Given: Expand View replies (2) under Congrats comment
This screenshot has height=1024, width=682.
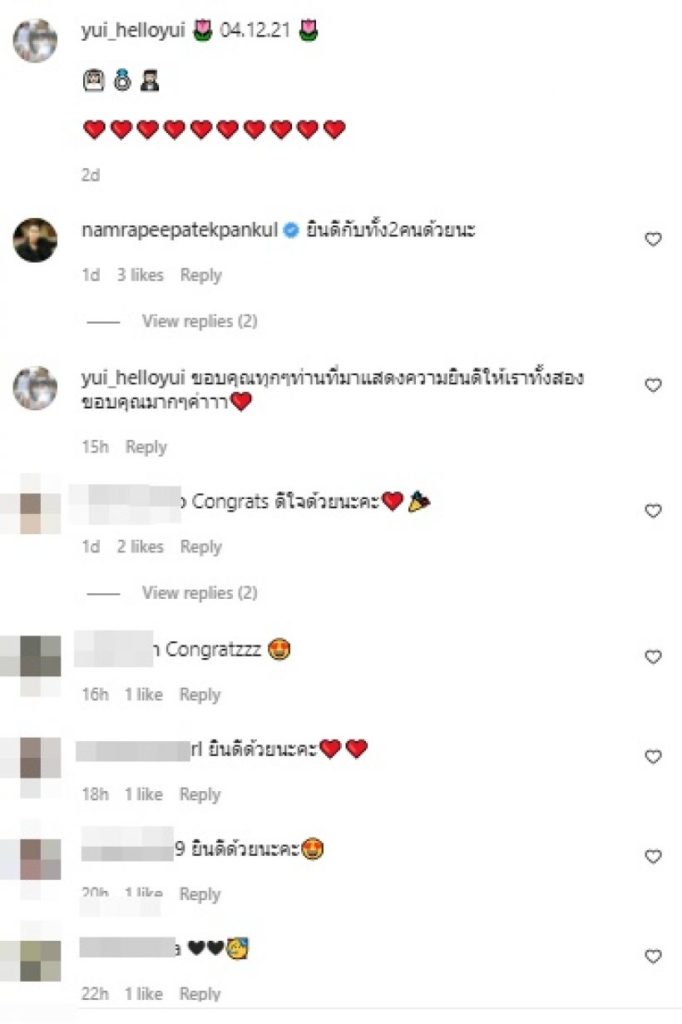Looking at the screenshot, I should (x=199, y=592).
